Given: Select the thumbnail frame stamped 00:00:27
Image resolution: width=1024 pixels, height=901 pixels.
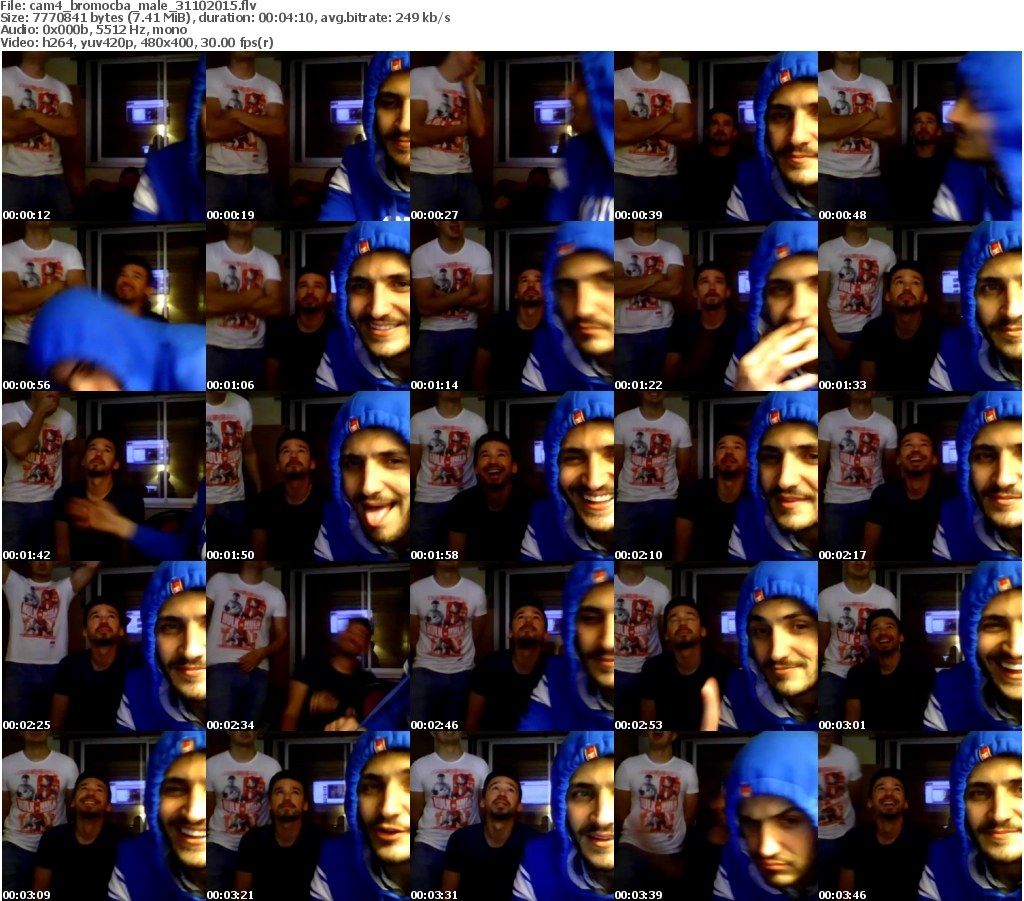Looking at the screenshot, I should click(x=512, y=136).
